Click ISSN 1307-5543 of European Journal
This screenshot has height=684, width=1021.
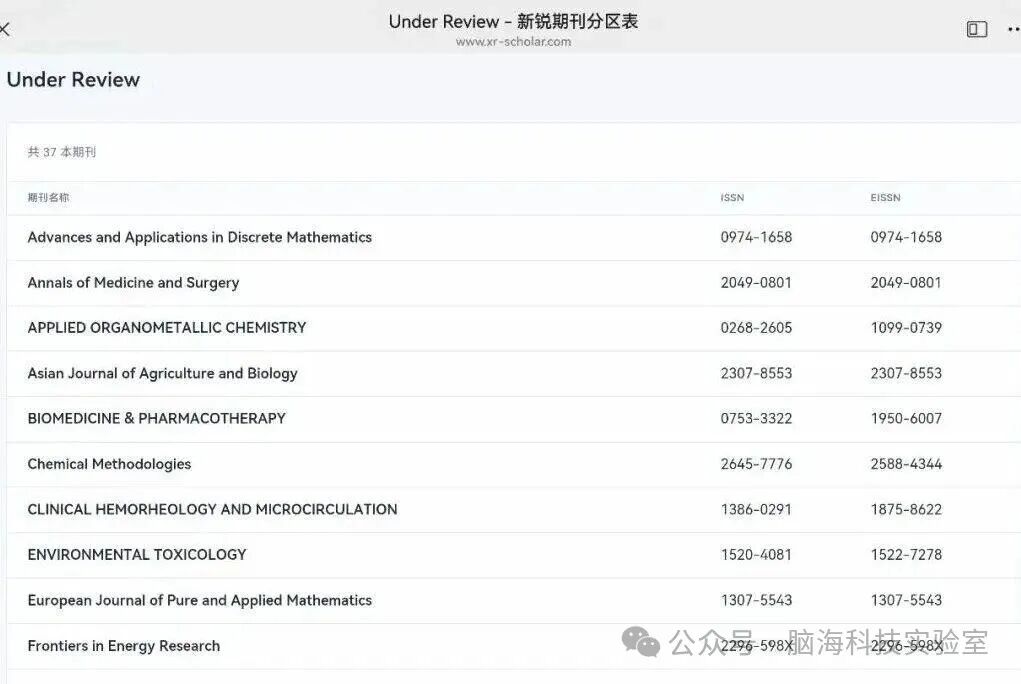click(x=756, y=600)
